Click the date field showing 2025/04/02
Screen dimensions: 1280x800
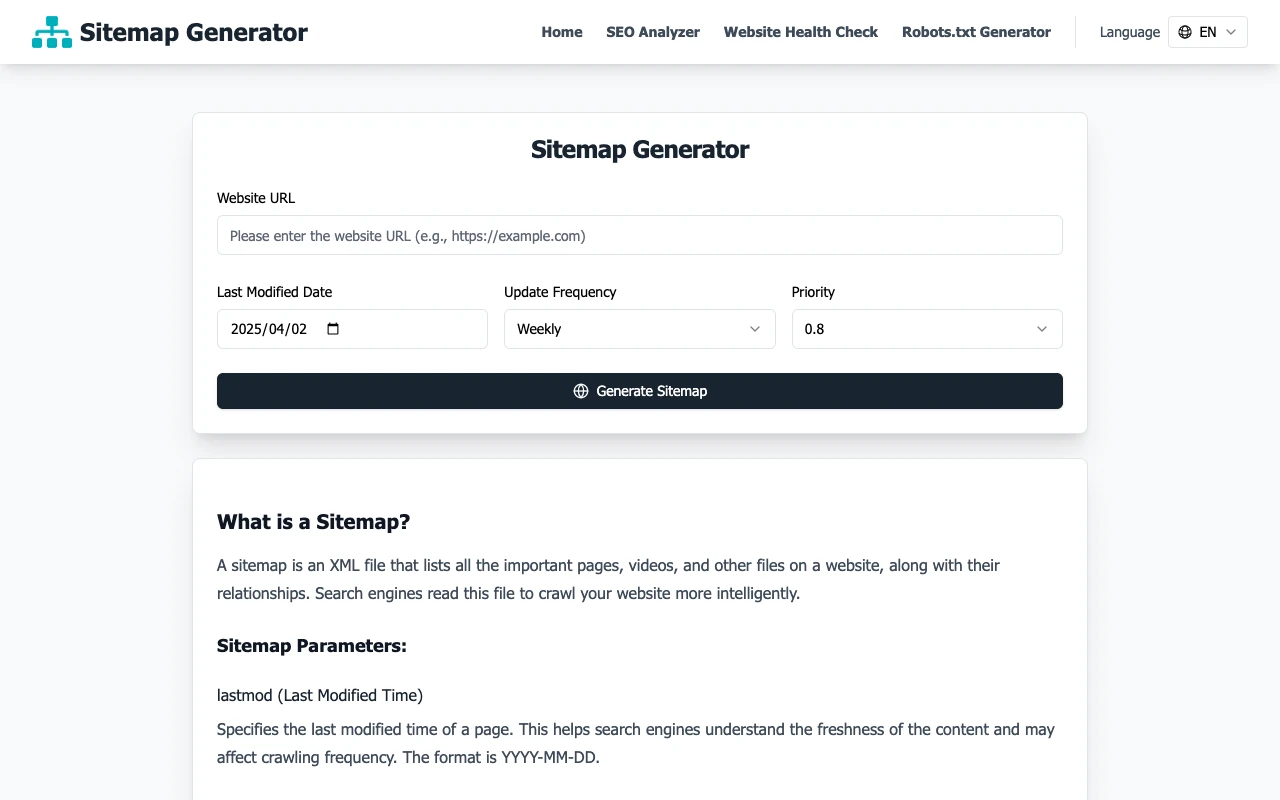(x=270, y=328)
